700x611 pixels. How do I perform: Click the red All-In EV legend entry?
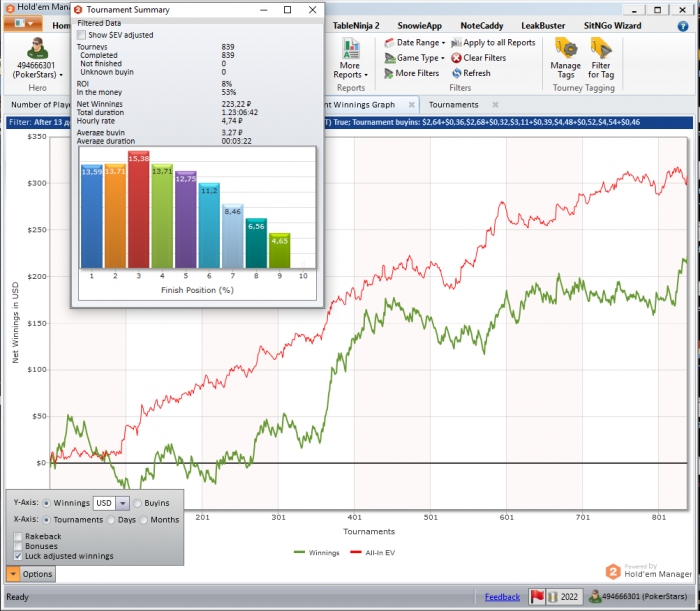372,553
